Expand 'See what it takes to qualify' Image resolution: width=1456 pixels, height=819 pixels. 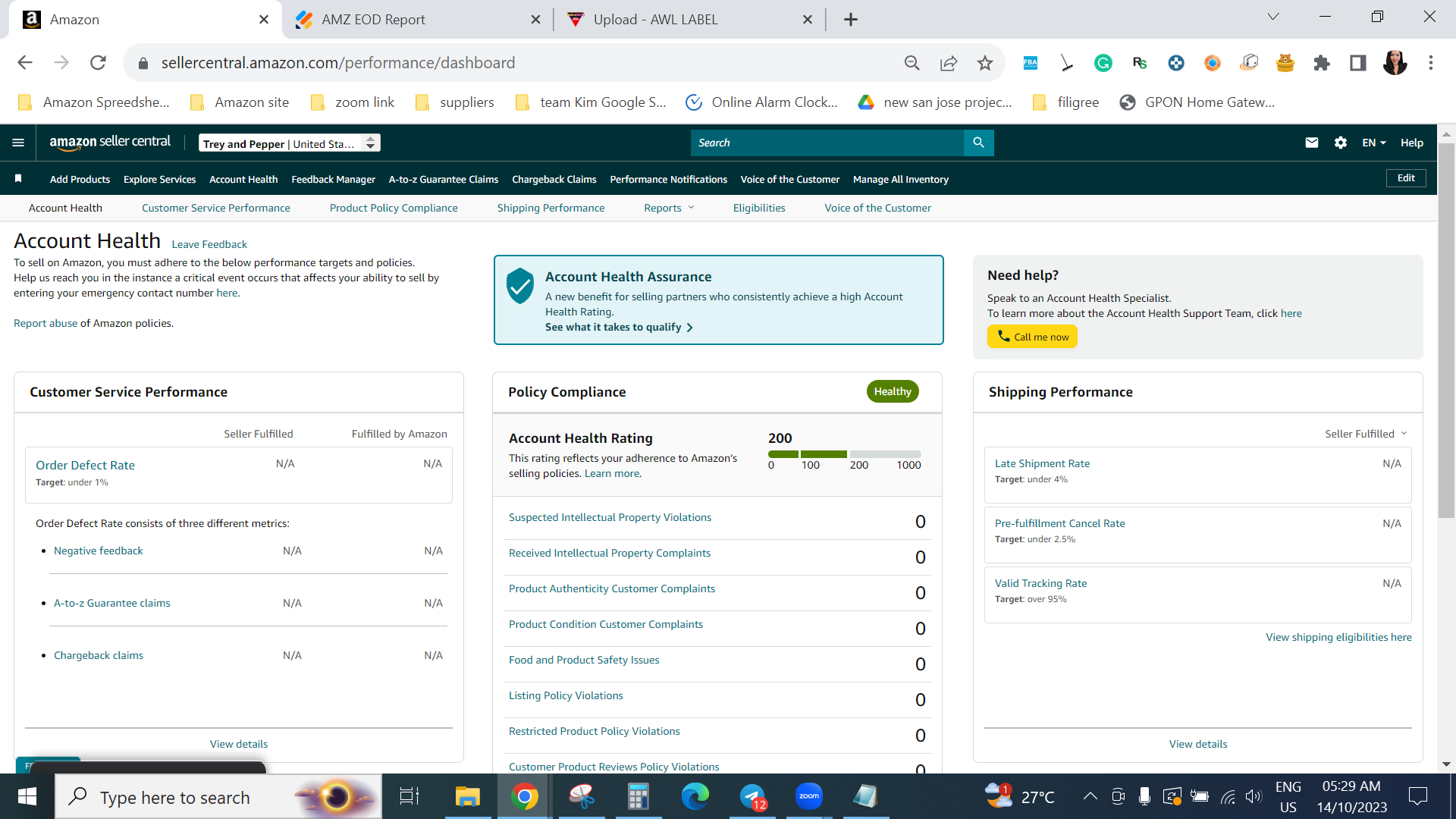click(x=619, y=327)
